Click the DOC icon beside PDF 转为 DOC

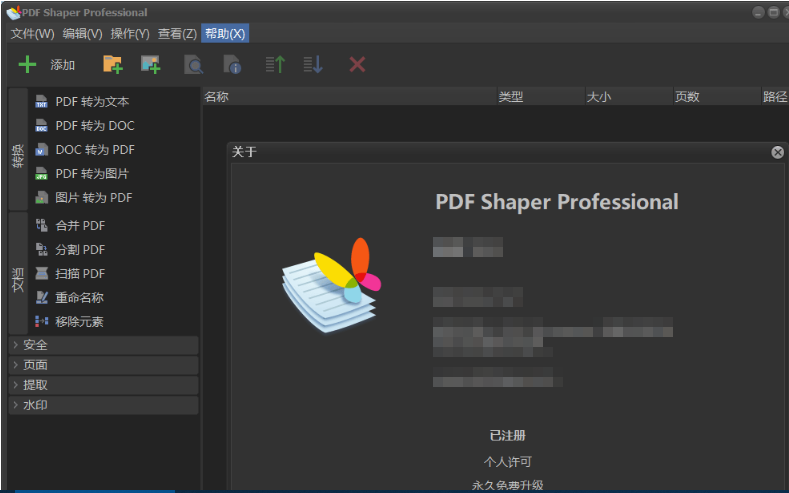[41, 126]
